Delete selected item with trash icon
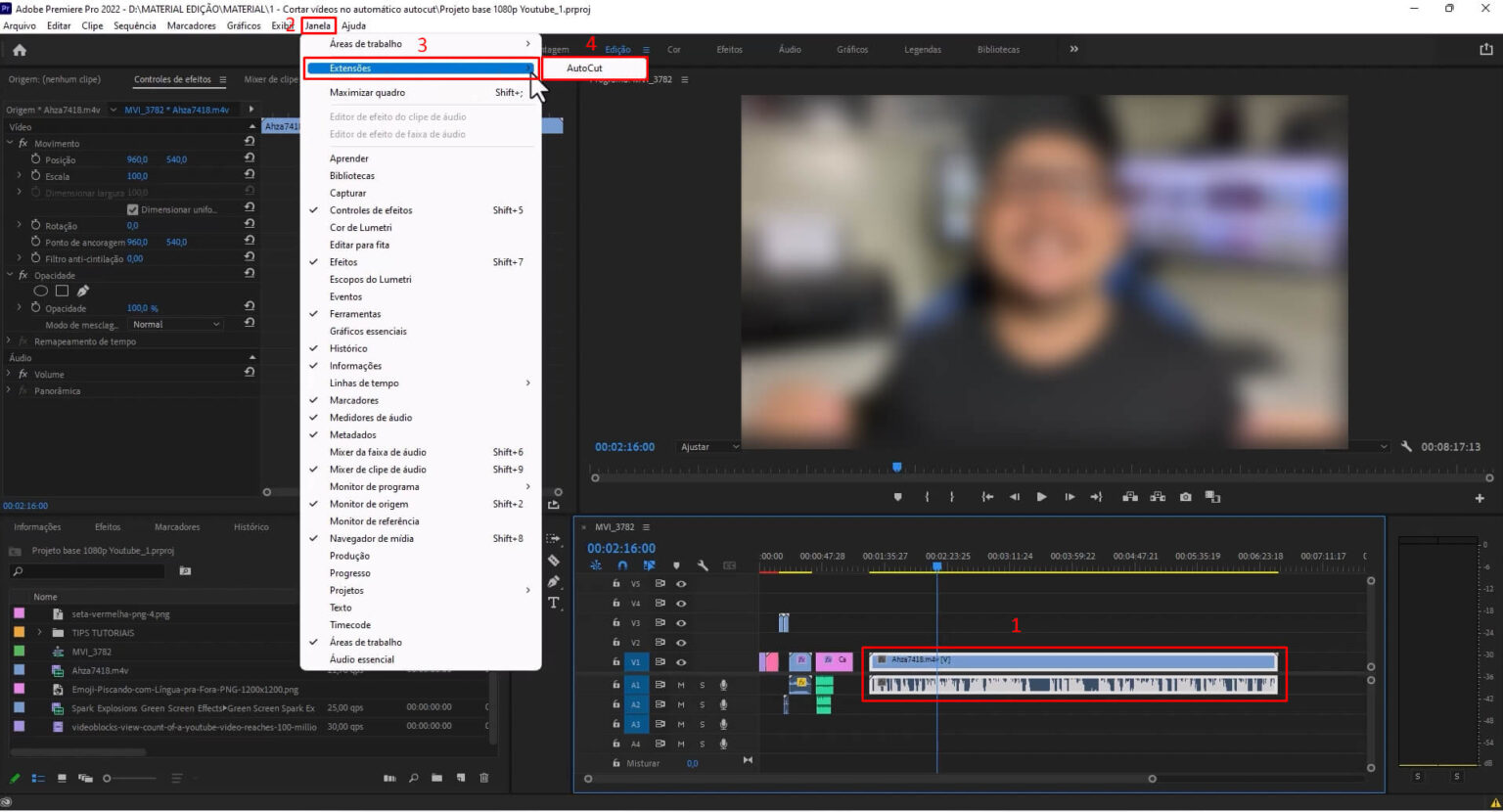The image size is (1503, 812). (483, 778)
